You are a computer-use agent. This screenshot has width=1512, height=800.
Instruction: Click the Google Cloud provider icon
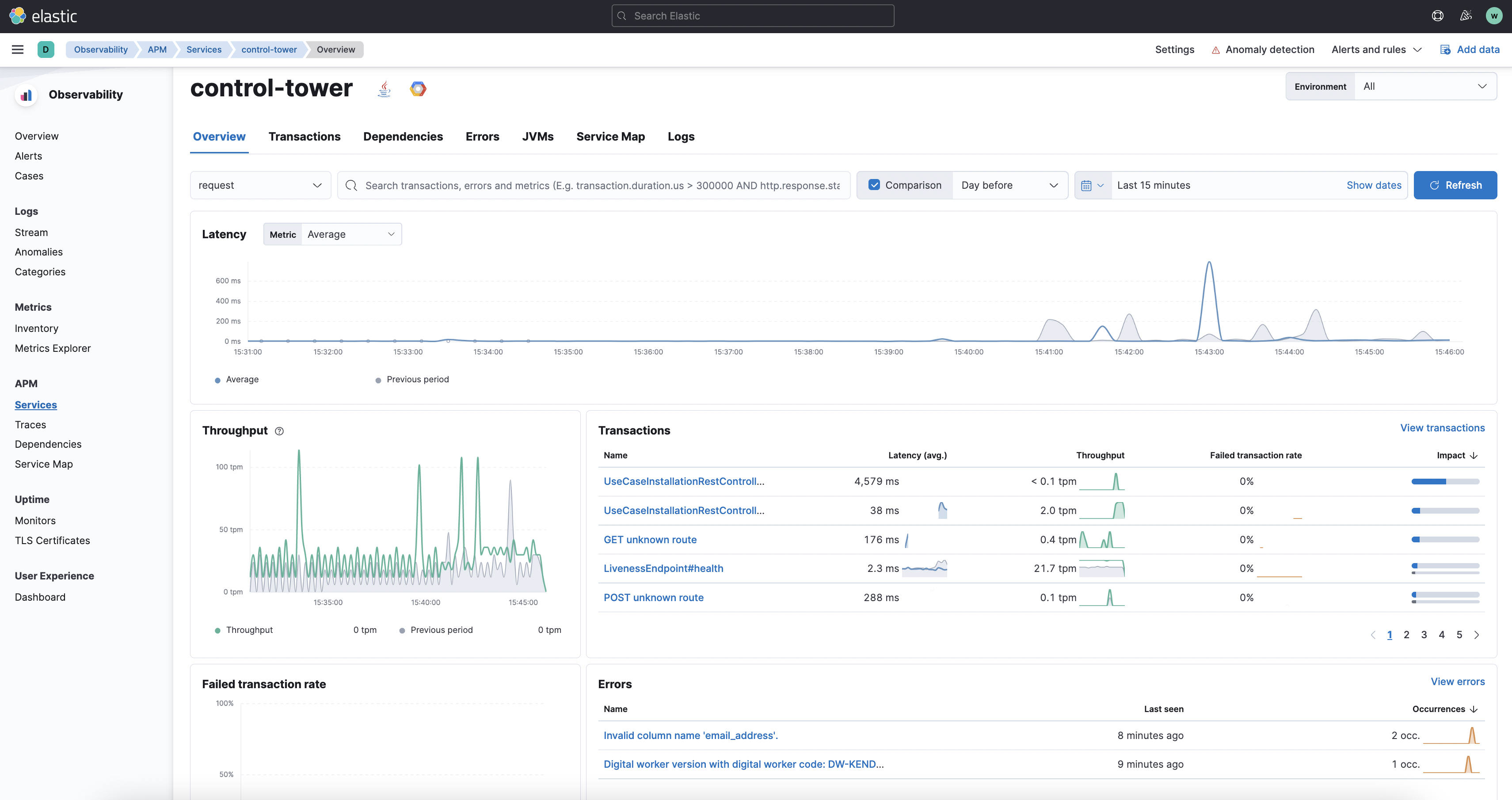(418, 89)
